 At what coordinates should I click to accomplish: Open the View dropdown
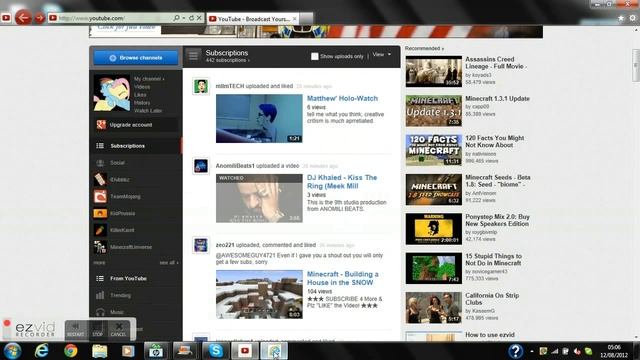point(382,55)
